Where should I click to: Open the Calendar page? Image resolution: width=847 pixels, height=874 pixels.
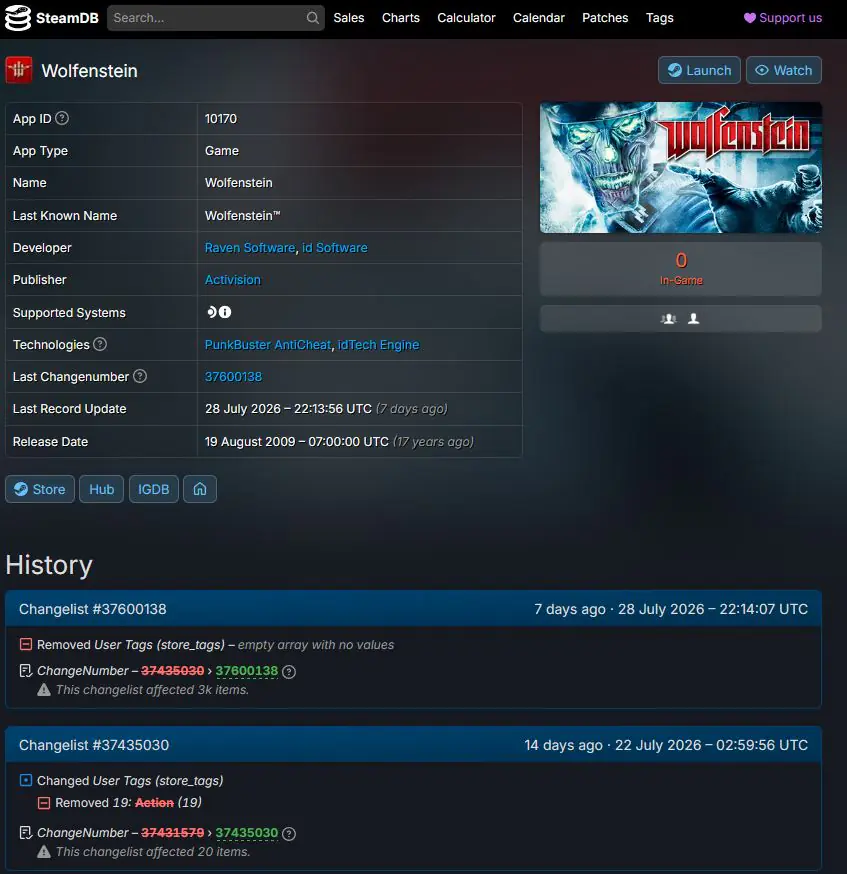pyautogui.click(x=539, y=18)
